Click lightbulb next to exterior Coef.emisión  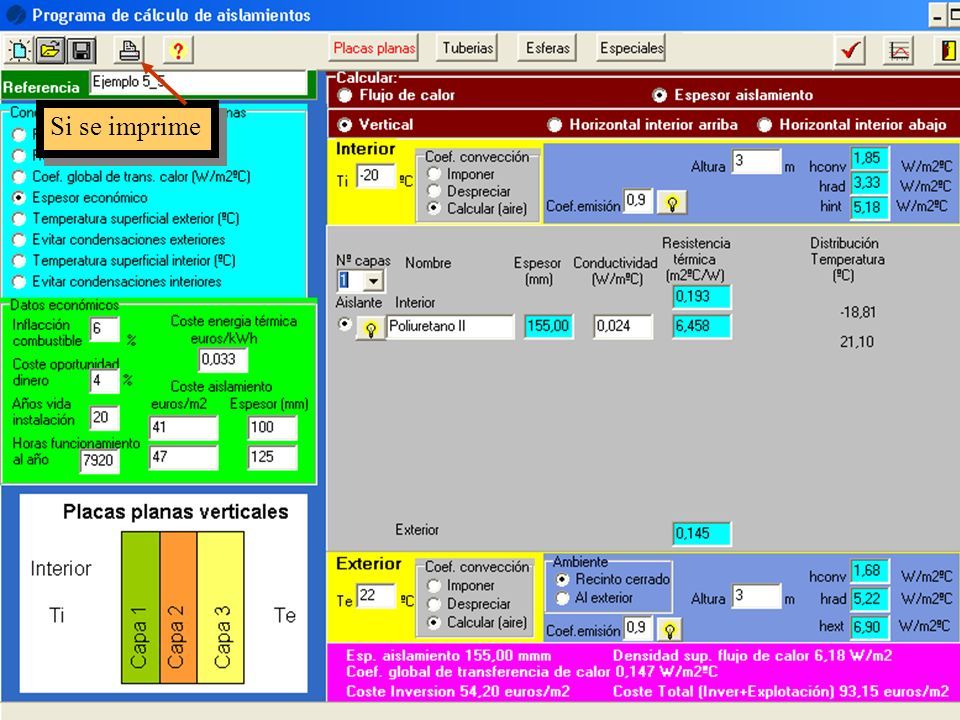click(669, 629)
